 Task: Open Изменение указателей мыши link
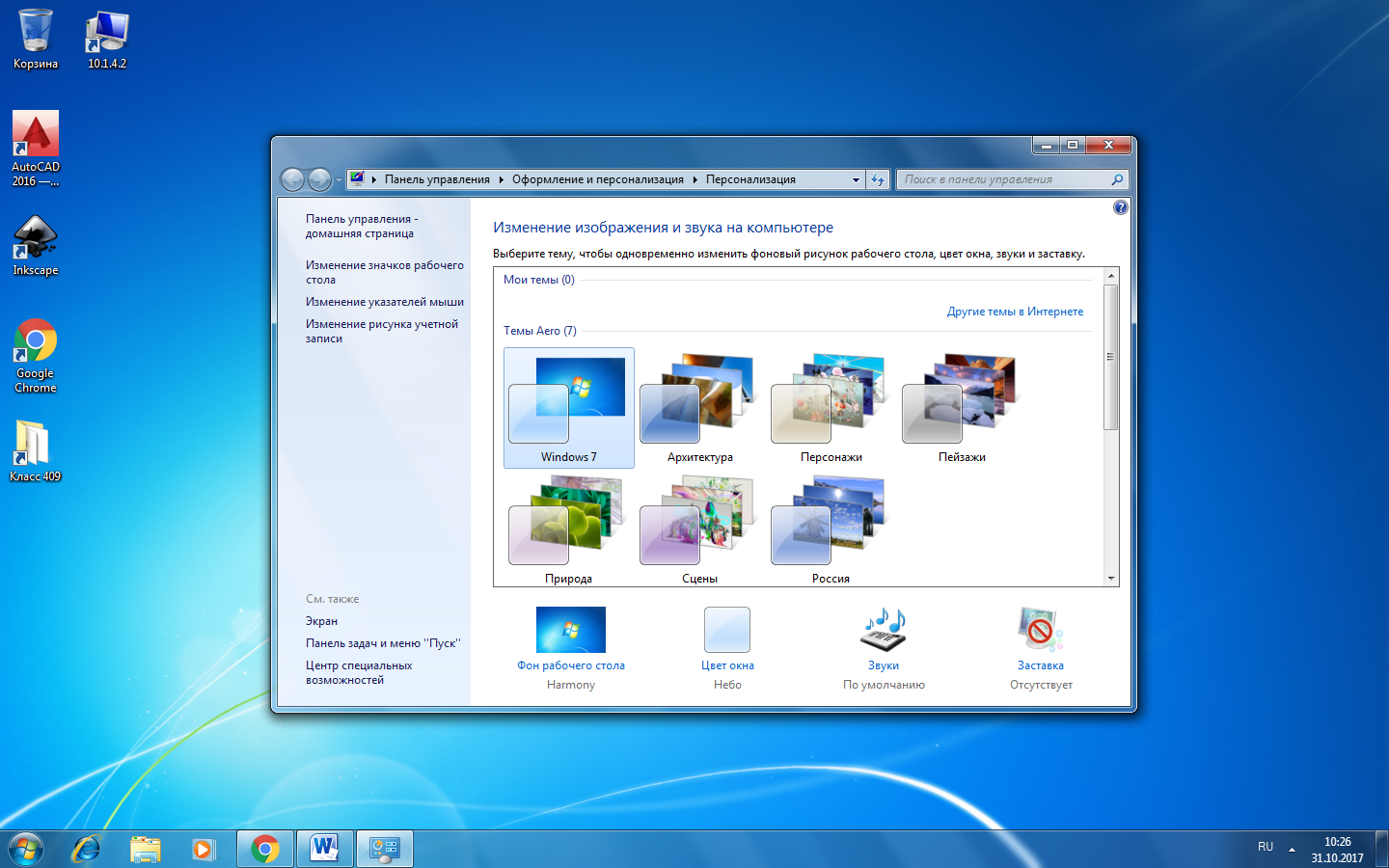point(385,302)
